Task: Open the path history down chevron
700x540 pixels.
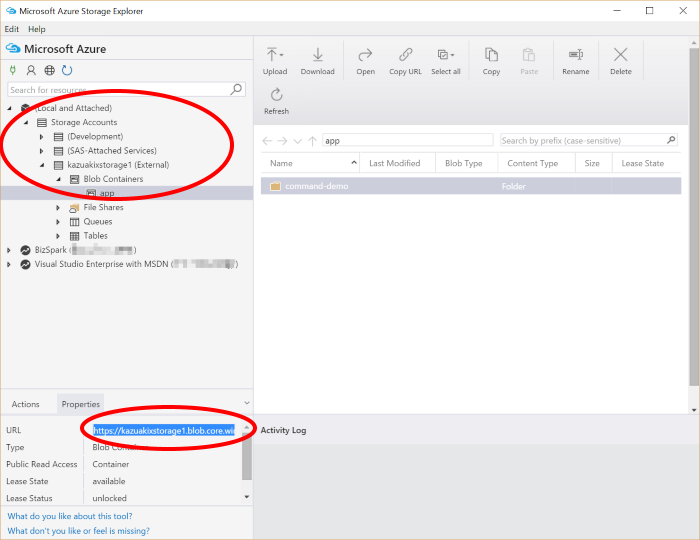Action: [x=297, y=141]
